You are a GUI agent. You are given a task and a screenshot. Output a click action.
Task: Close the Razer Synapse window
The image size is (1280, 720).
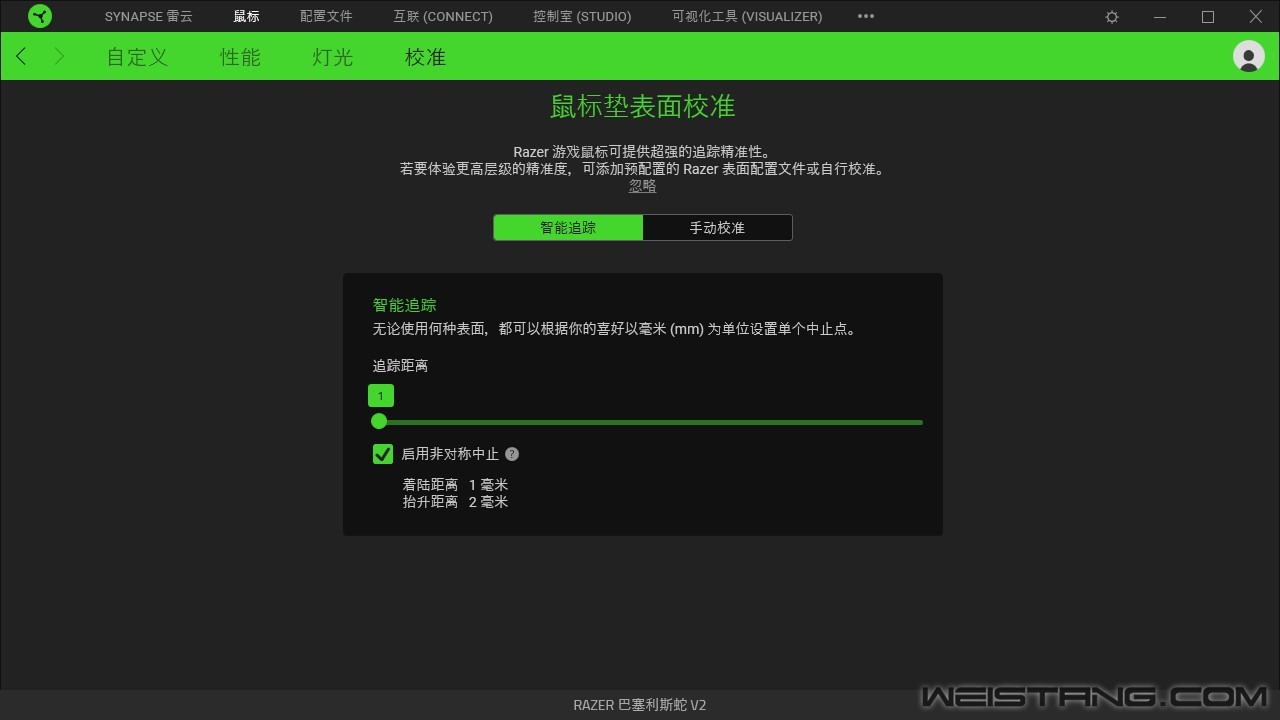point(1256,17)
